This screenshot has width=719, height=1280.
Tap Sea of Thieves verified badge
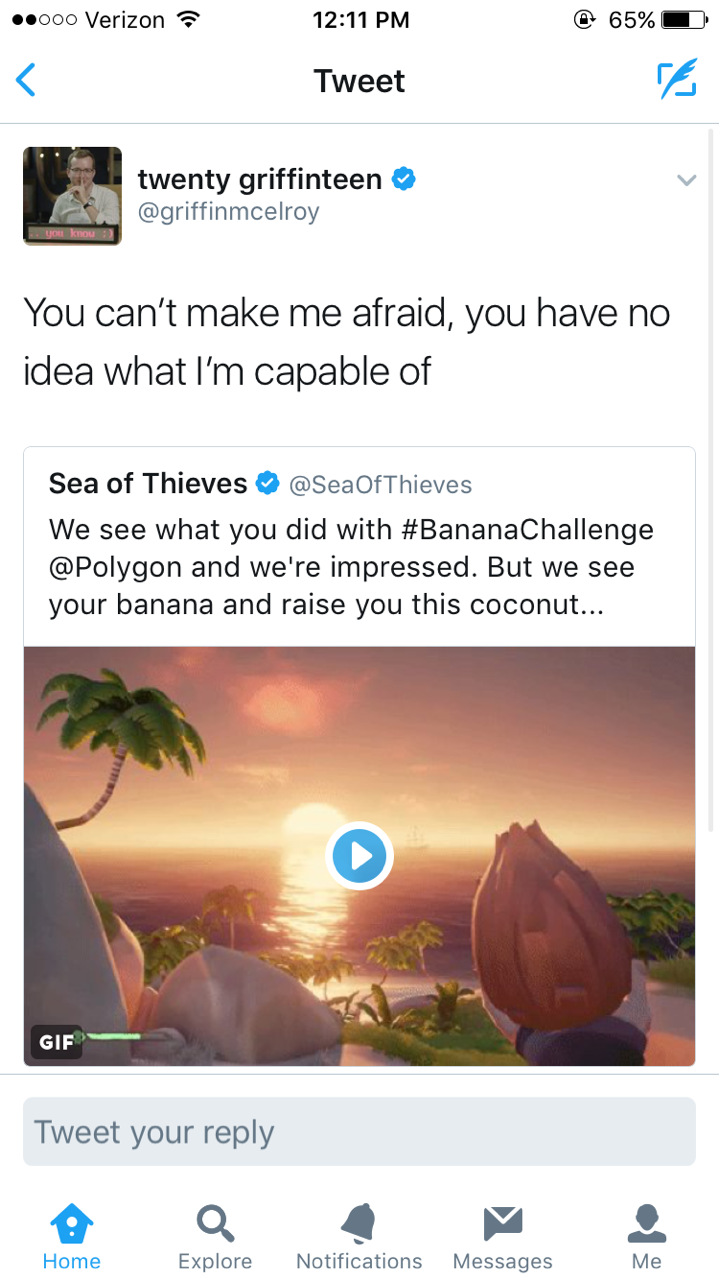[x=268, y=484]
